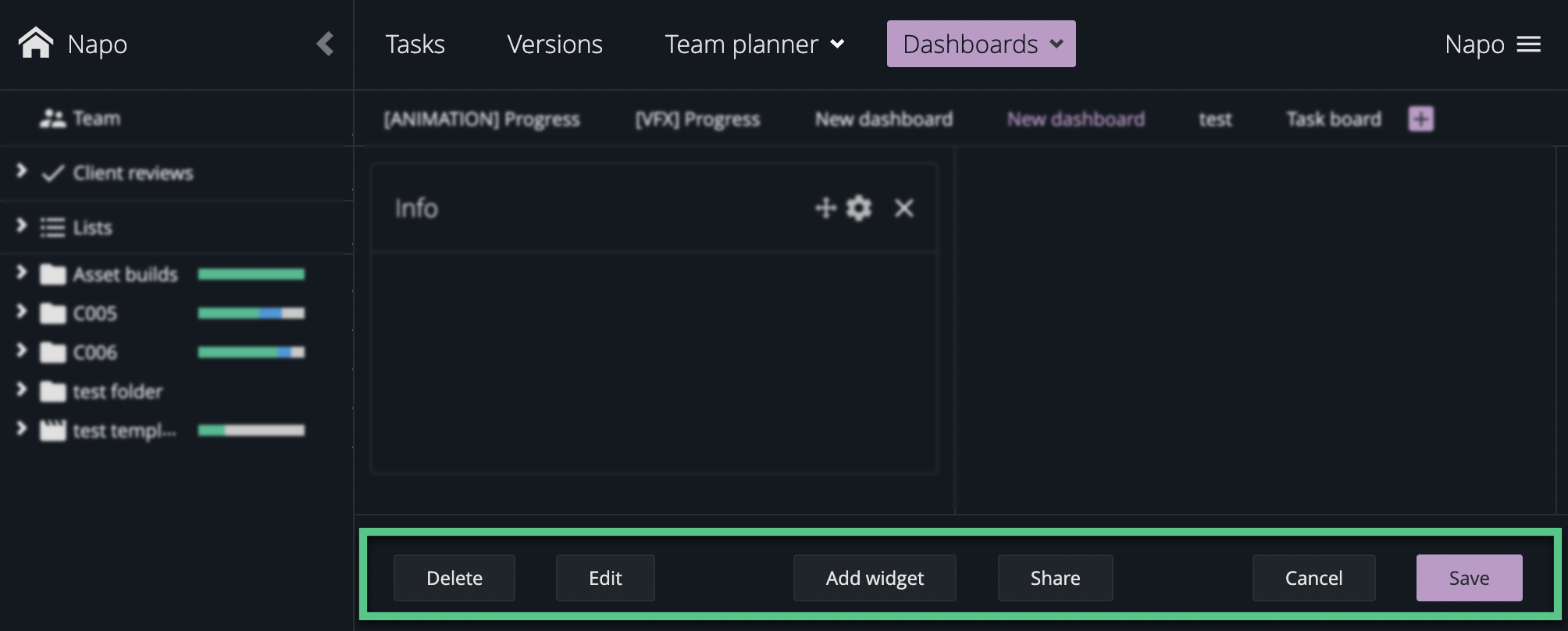The height and width of the screenshot is (631, 1568).
Task: Select the Asset builds label
Action: tap(126, 275)
